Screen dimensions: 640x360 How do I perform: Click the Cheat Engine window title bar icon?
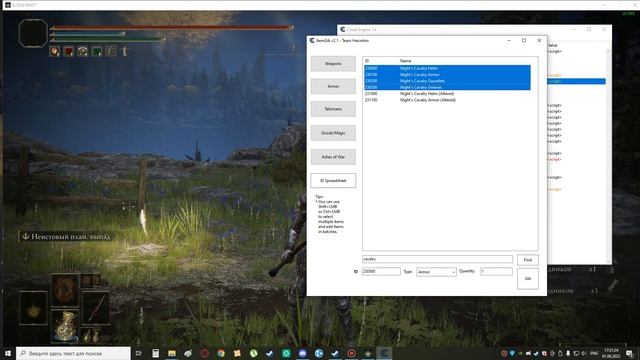343,29
